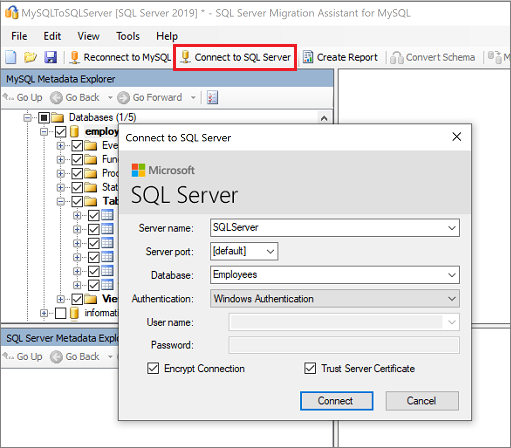The height and width of the screenshot is (448, 511).
Task: Click Go Up in SQL Server Metadata Explorer
Action: [23, 356]
